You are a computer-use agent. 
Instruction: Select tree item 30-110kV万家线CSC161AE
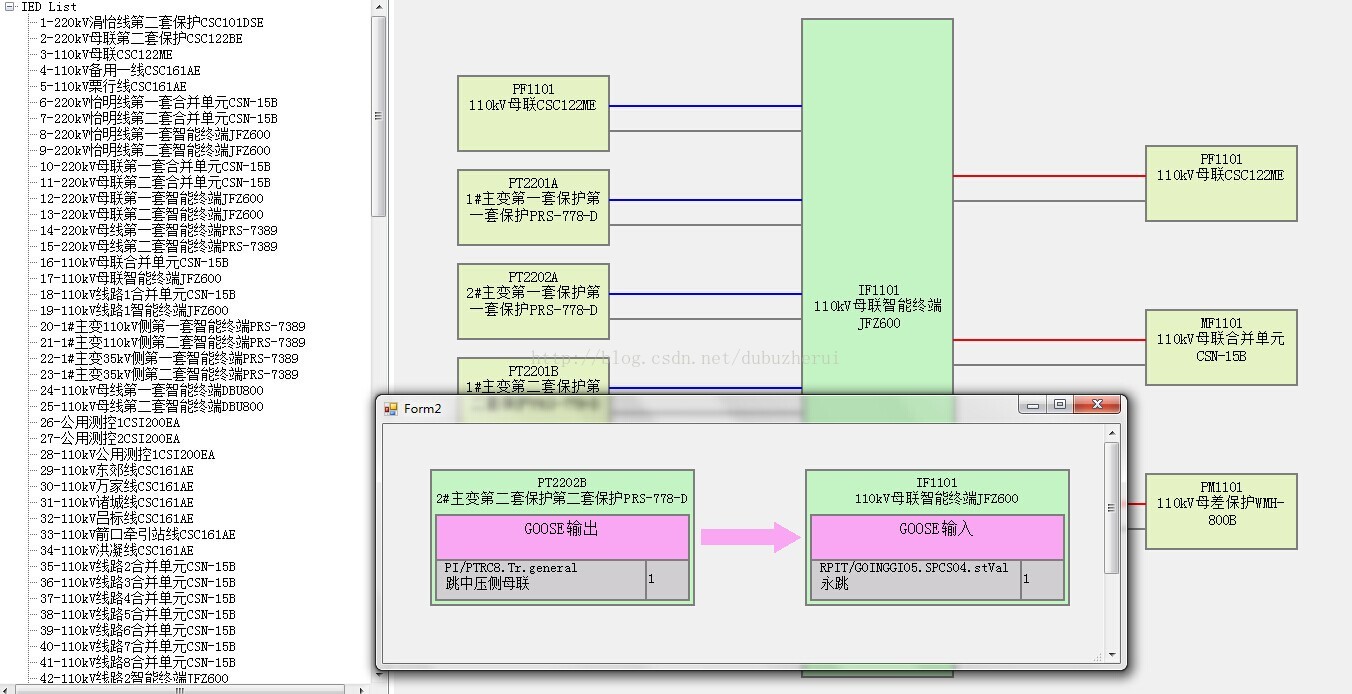[x=117, y=486]
